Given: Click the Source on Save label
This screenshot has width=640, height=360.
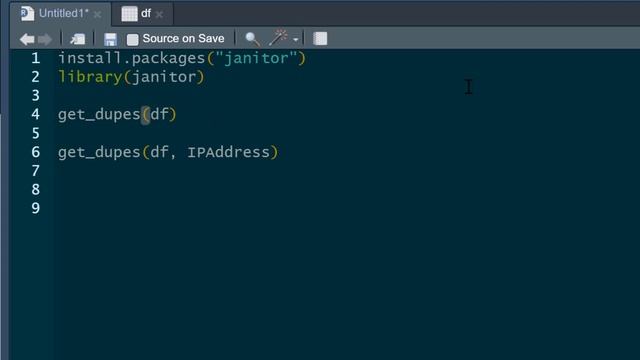Looking at the screenshot, I should point(183,38).
